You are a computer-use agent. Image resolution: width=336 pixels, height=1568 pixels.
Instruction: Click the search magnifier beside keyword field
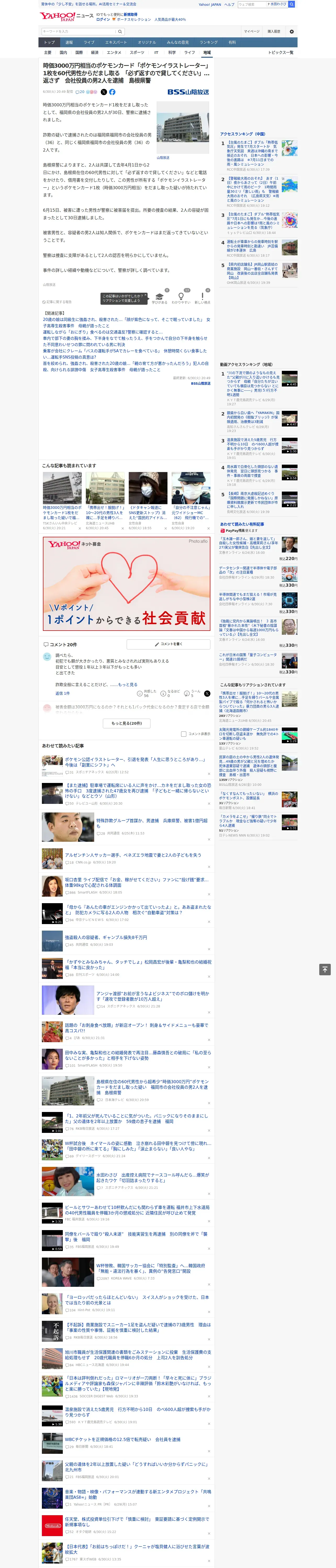pos(120,32)
